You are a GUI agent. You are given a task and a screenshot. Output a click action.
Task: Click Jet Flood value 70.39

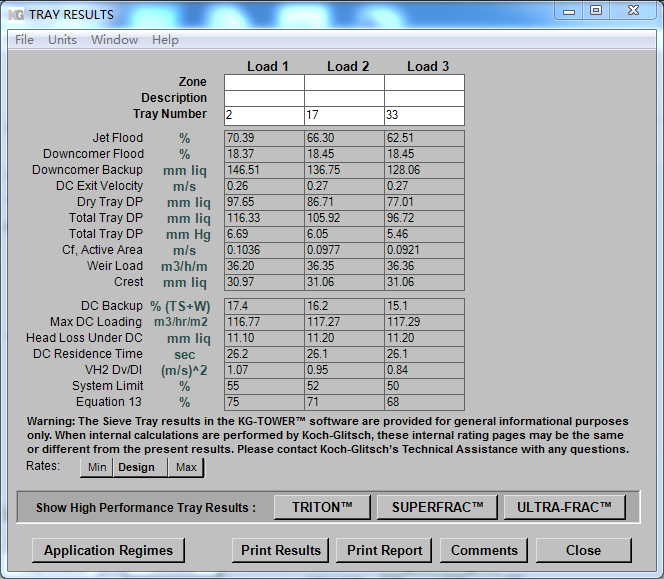(x=264, y=138)
